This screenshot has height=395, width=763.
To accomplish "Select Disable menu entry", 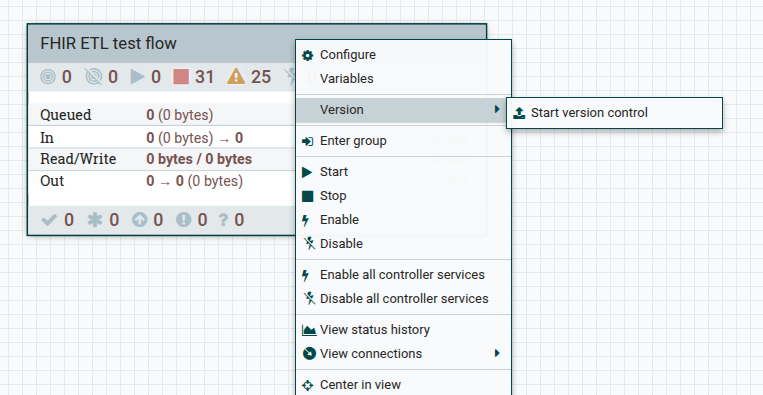I will [404, 244].
